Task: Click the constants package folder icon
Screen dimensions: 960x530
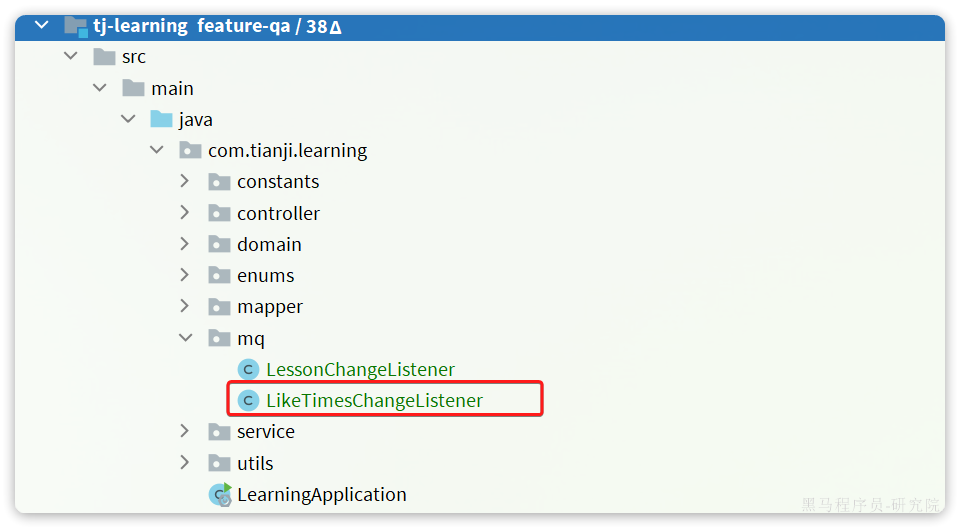Action: [x=219, y=182]
